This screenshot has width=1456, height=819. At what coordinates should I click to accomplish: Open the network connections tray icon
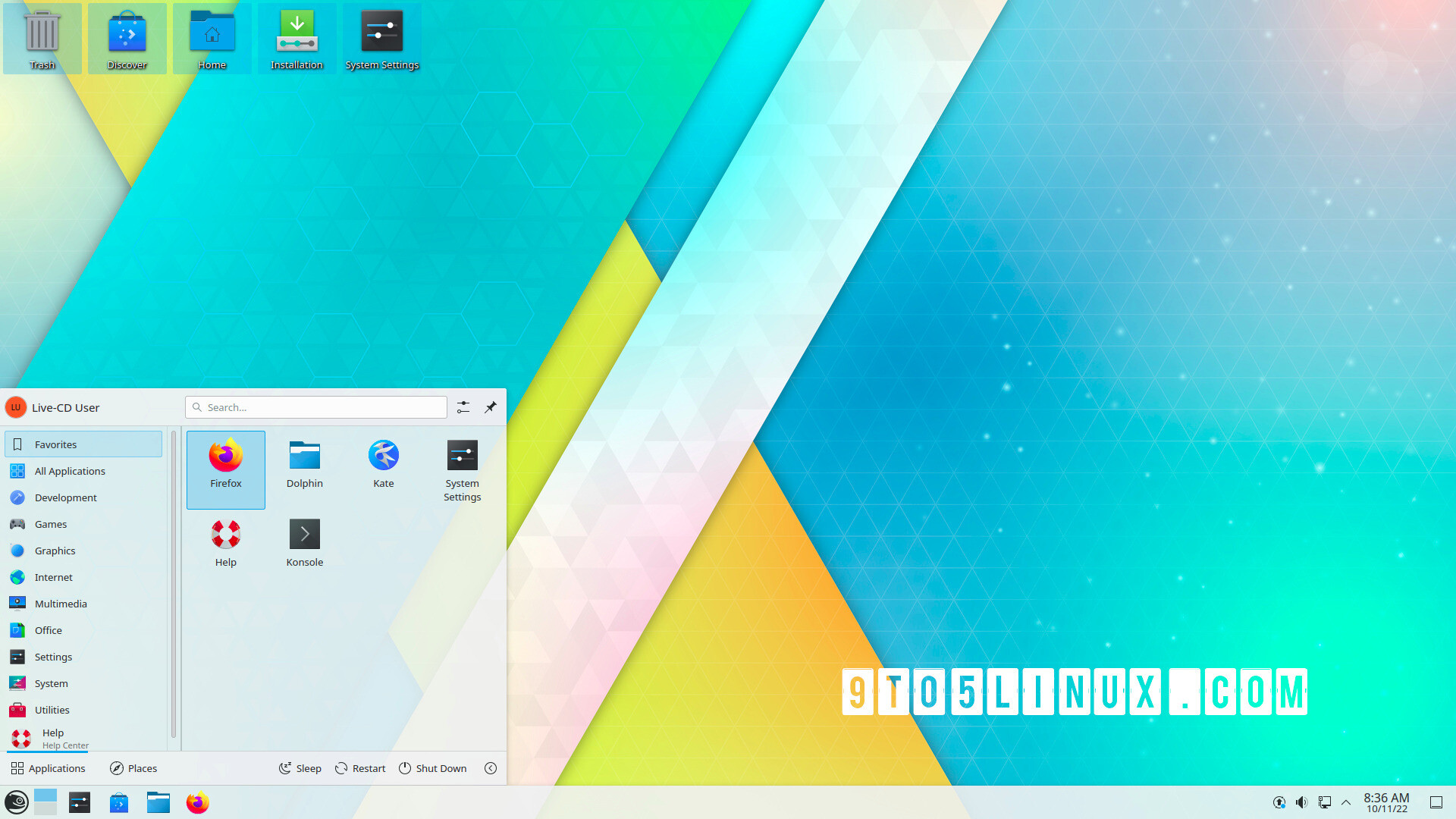pos(1325,802)
